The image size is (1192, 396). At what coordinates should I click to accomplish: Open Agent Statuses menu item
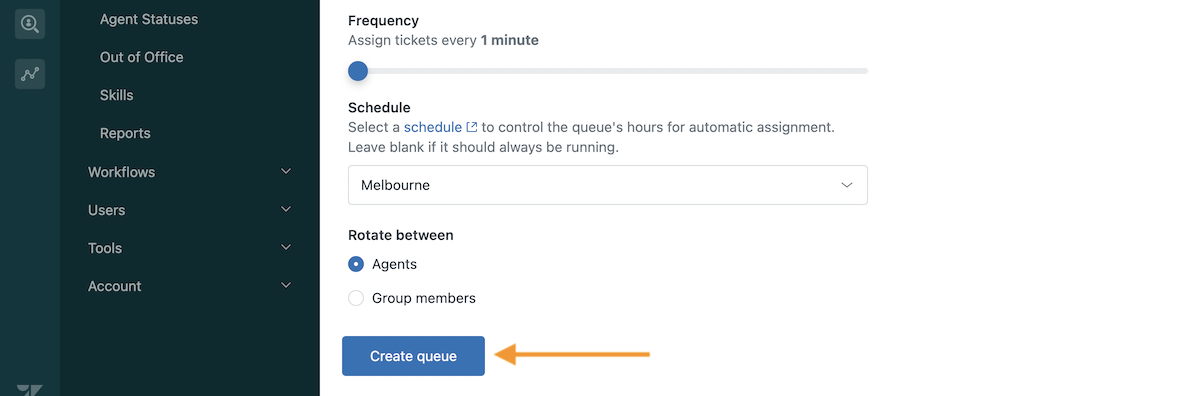click(x=149, y=19)
